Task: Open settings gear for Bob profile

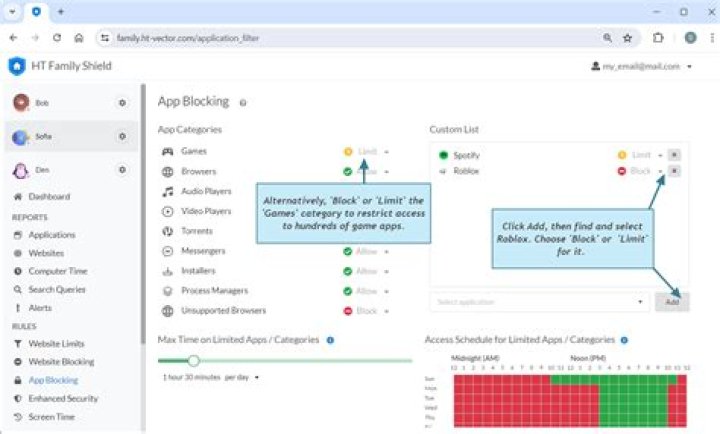Action: pos(122,103)
